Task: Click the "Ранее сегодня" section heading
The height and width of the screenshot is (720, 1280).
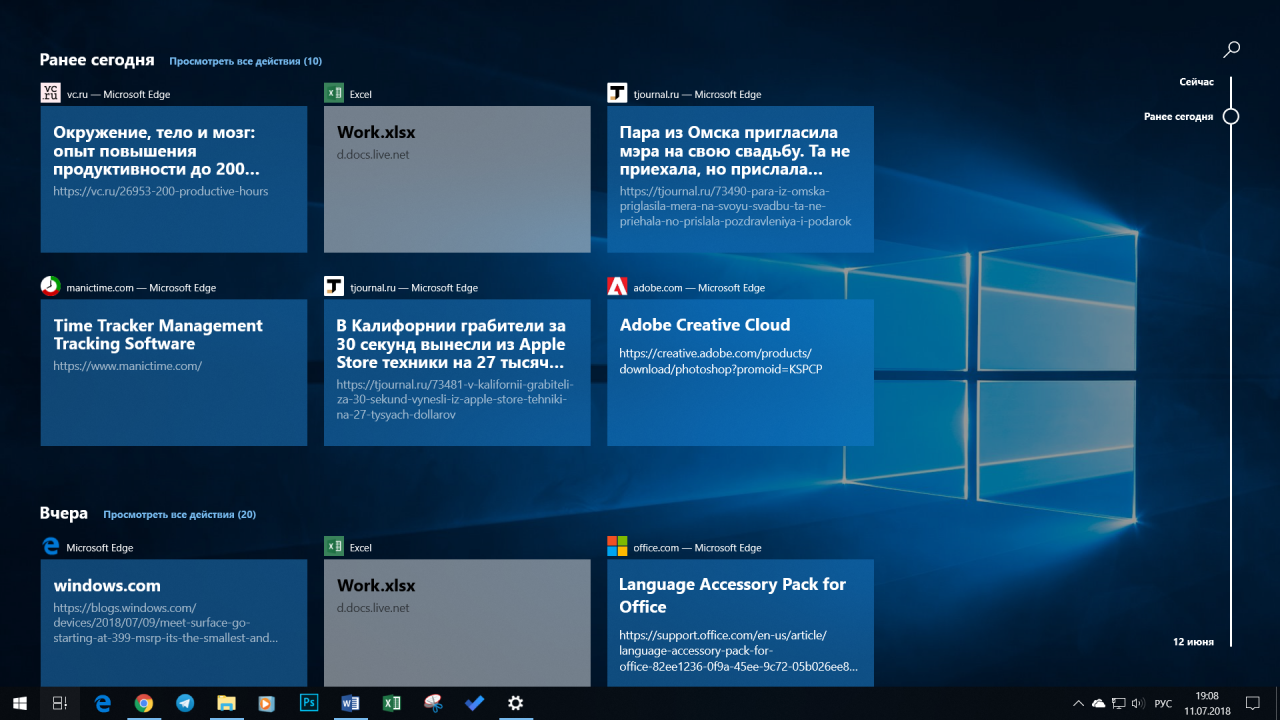Action: 97,60
